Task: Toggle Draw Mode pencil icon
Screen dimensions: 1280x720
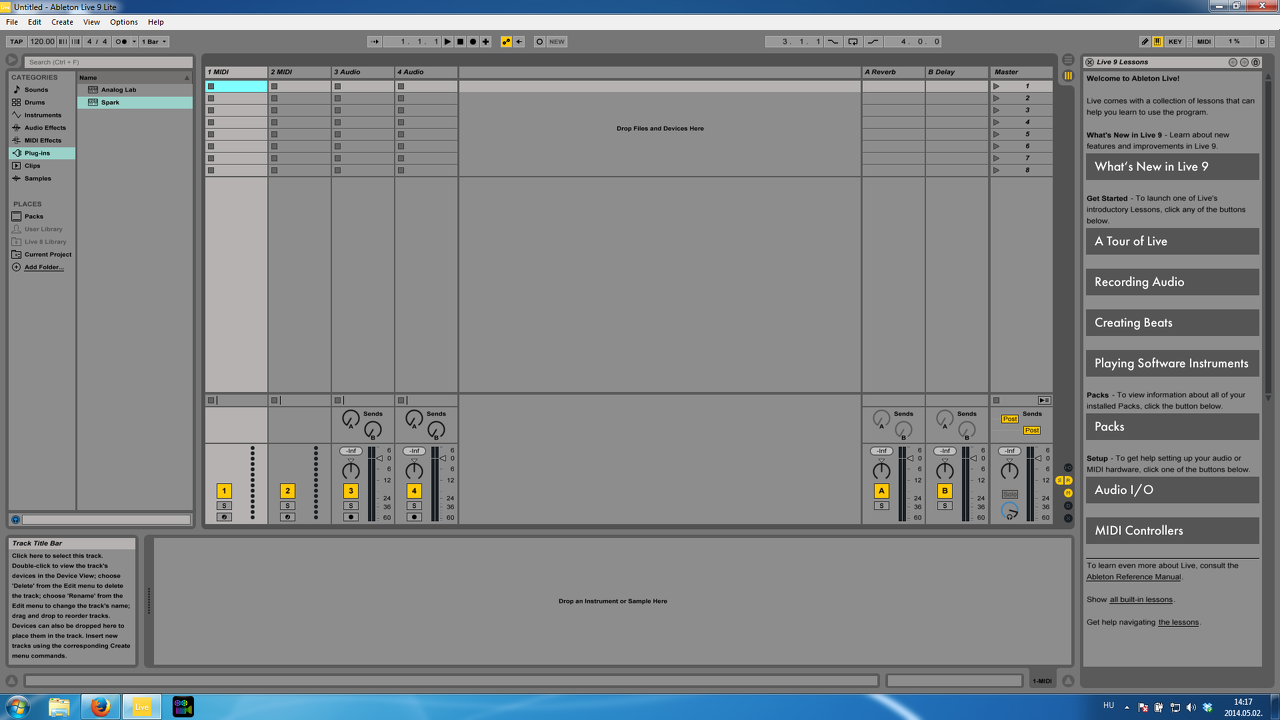Action: click(1145, 42)
